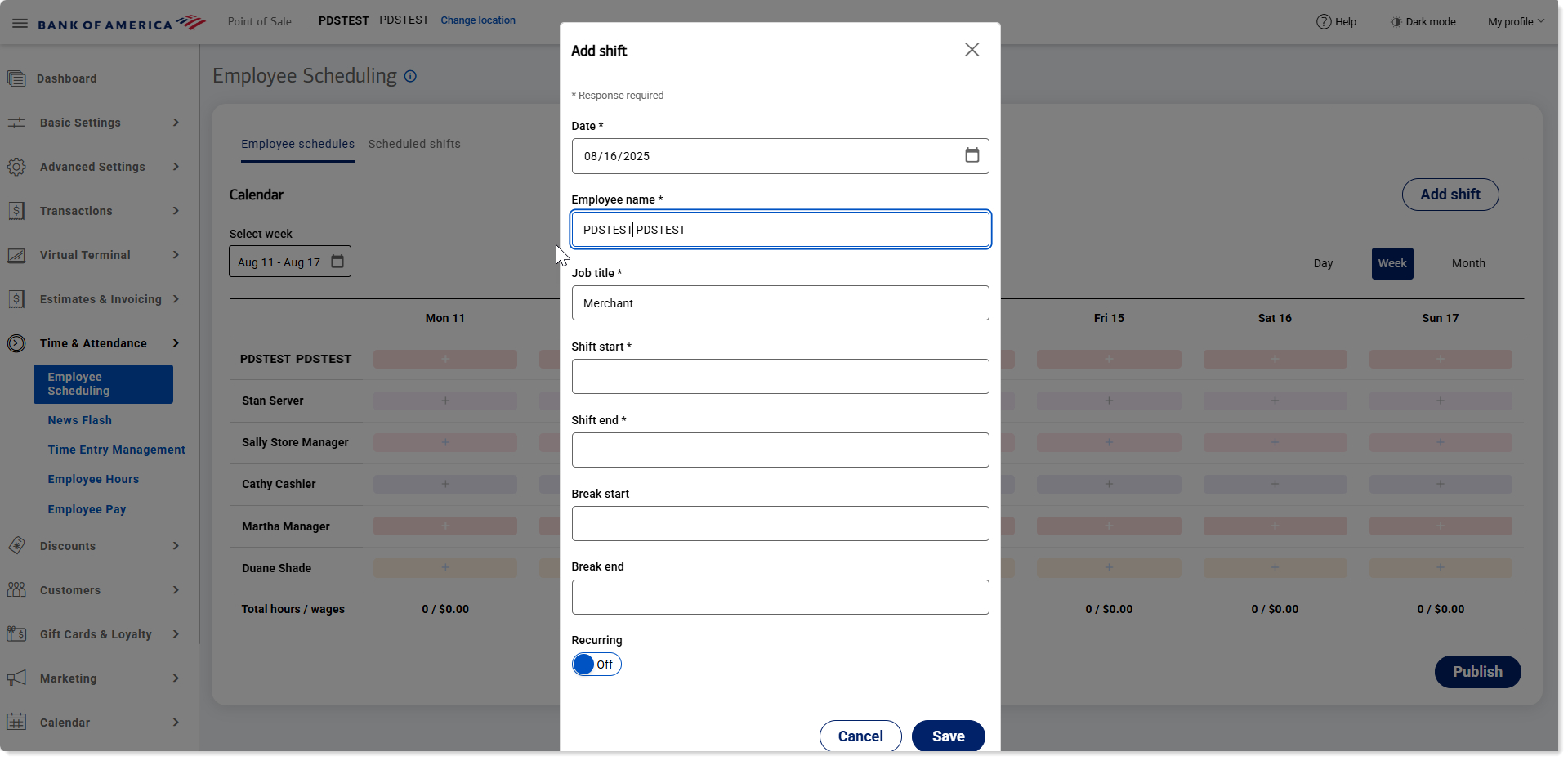Click the Employee name field
The height and width of the screenshot is (761, 1568).
click(x=780, y=230)
